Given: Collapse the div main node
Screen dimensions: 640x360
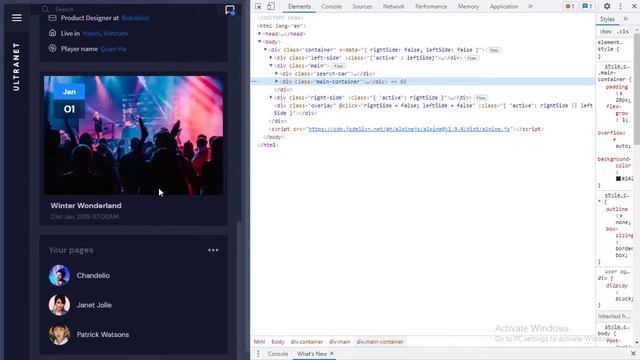Looking at the screenshot, I should 271,65.
